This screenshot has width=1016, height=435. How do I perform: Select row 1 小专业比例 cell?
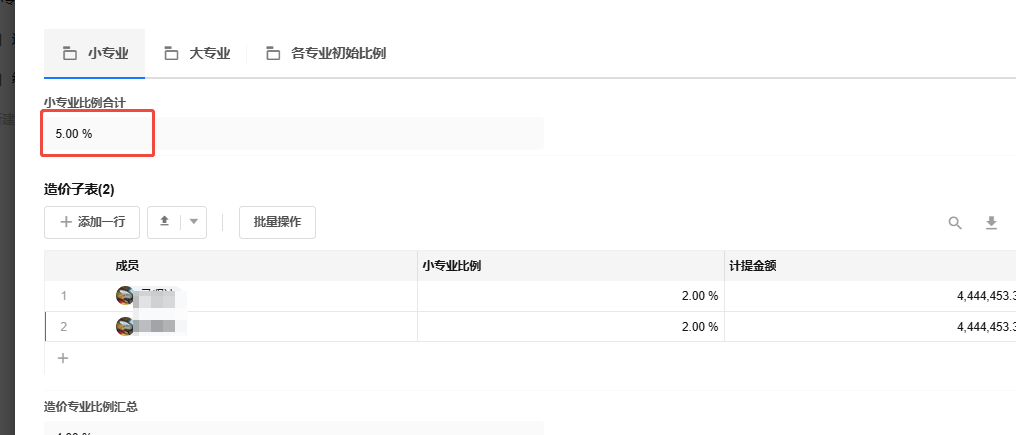(570, 295)
